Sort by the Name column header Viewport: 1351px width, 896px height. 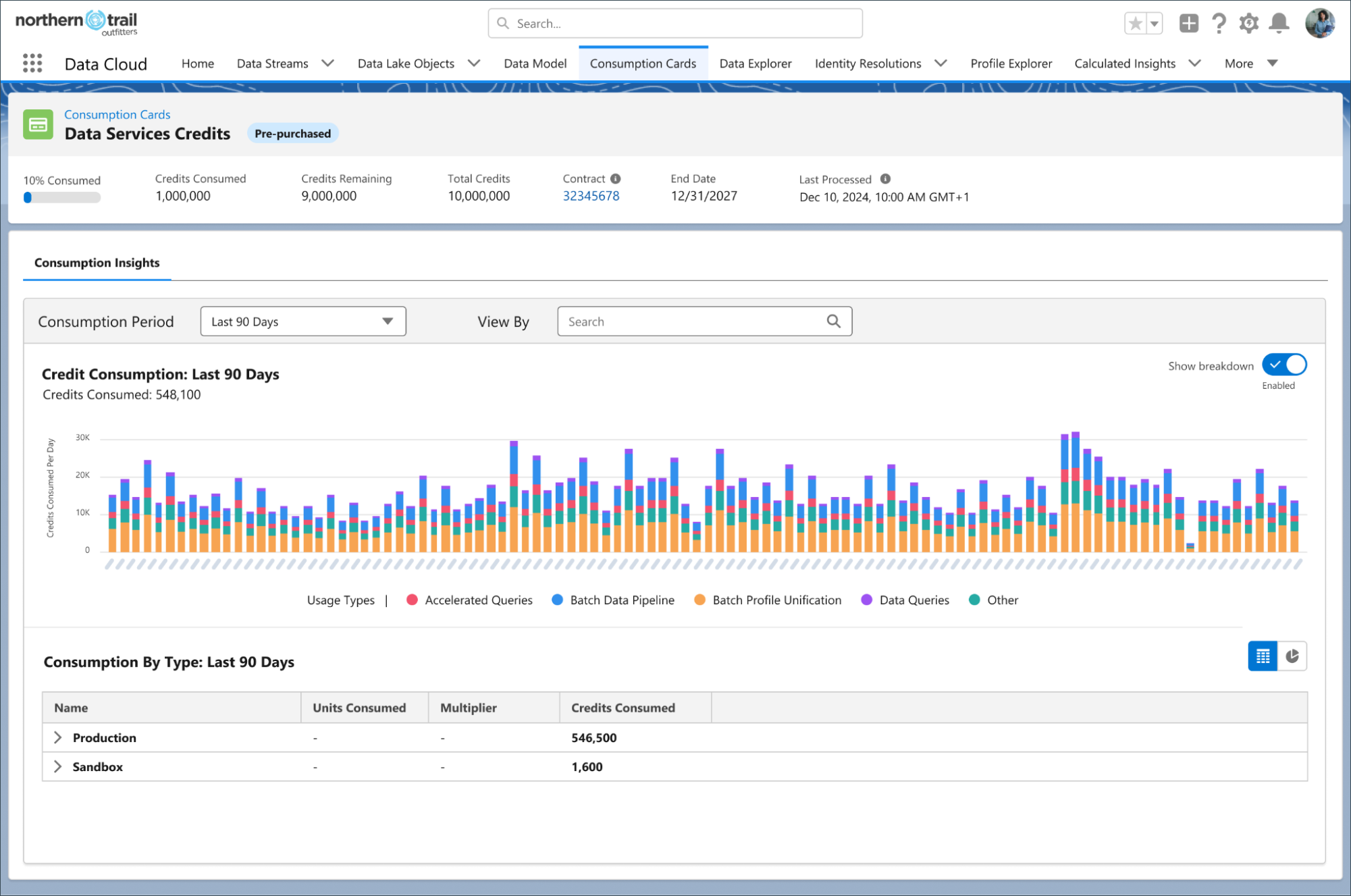[x=171, y=708]
